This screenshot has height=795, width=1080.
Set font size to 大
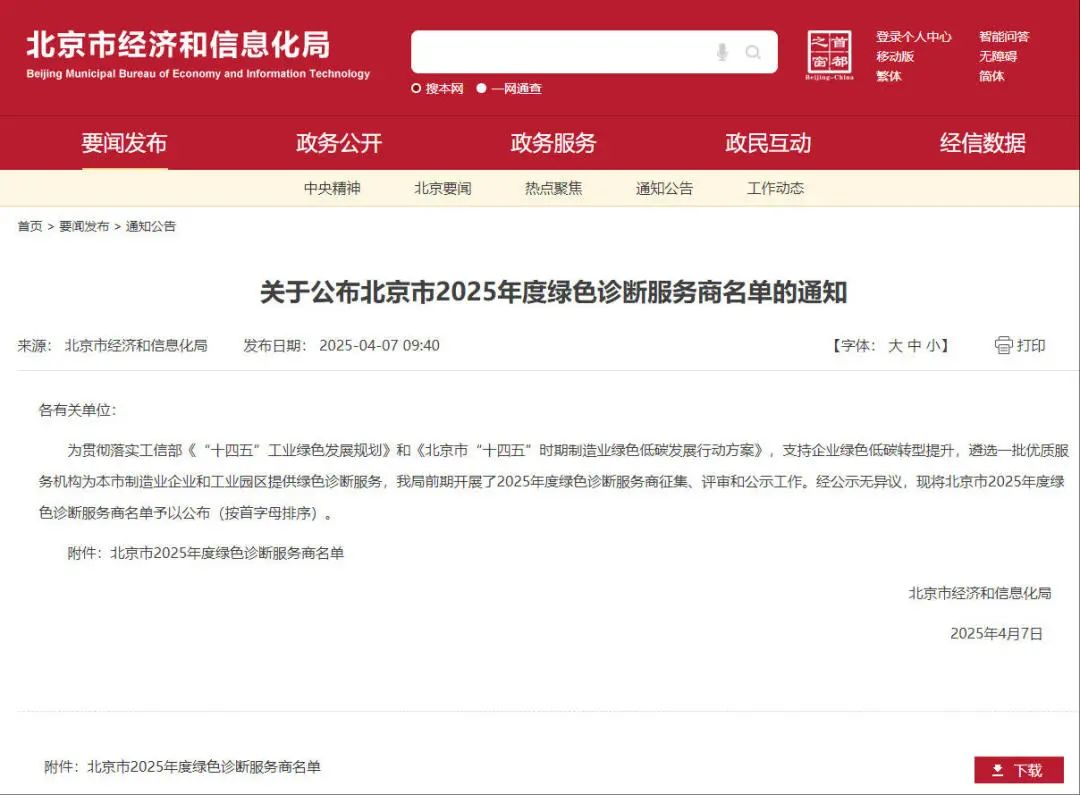pos(895,345)
